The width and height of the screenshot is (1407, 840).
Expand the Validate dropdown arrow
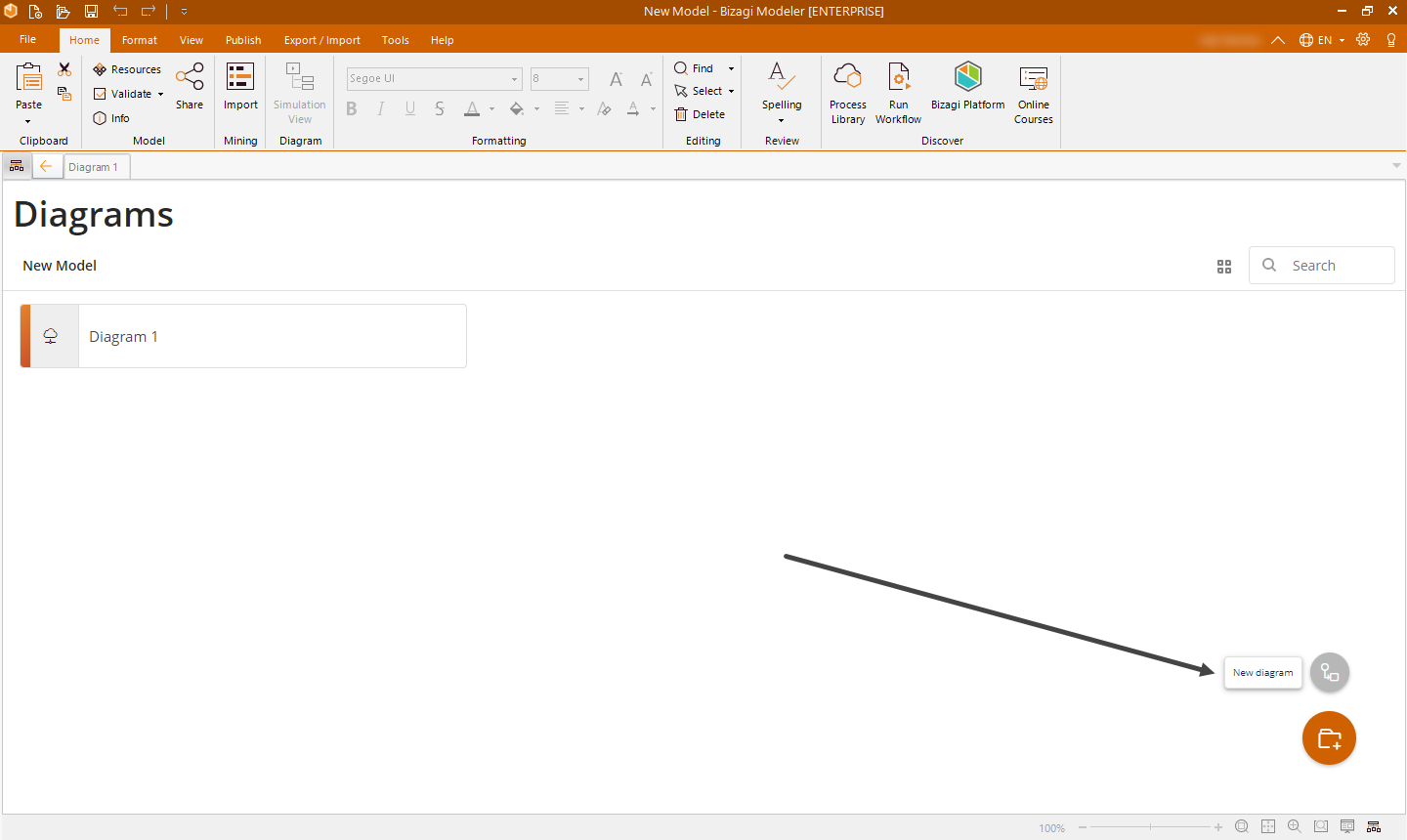(x=160, y=94)
